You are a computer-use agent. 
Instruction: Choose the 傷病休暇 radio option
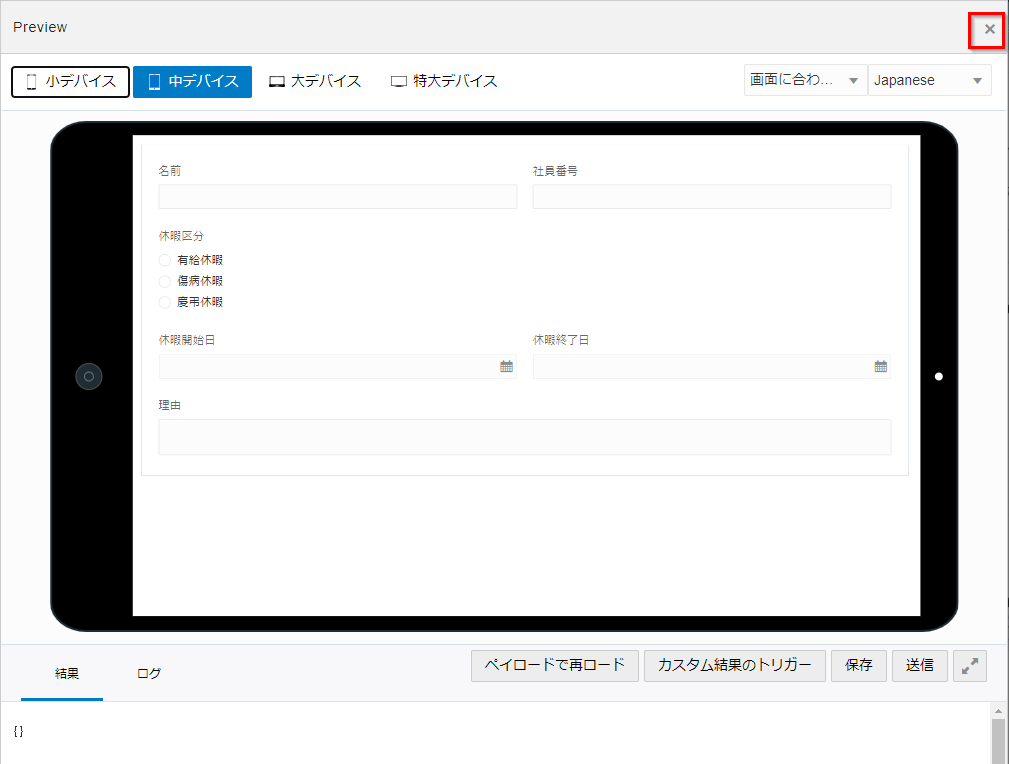[165, 281]
